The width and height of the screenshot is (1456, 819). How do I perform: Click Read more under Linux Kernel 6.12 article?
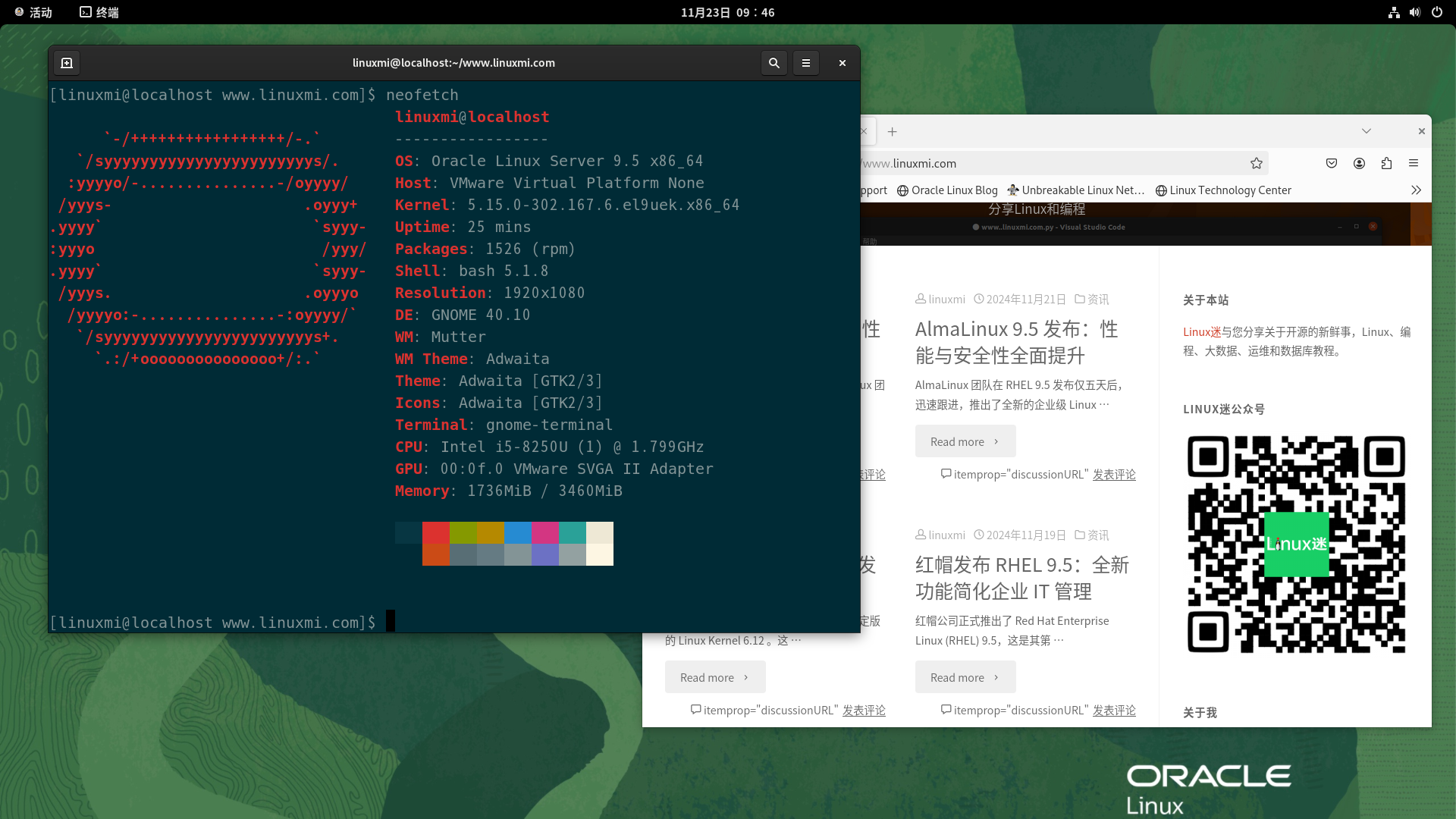(x=714, y=677)
